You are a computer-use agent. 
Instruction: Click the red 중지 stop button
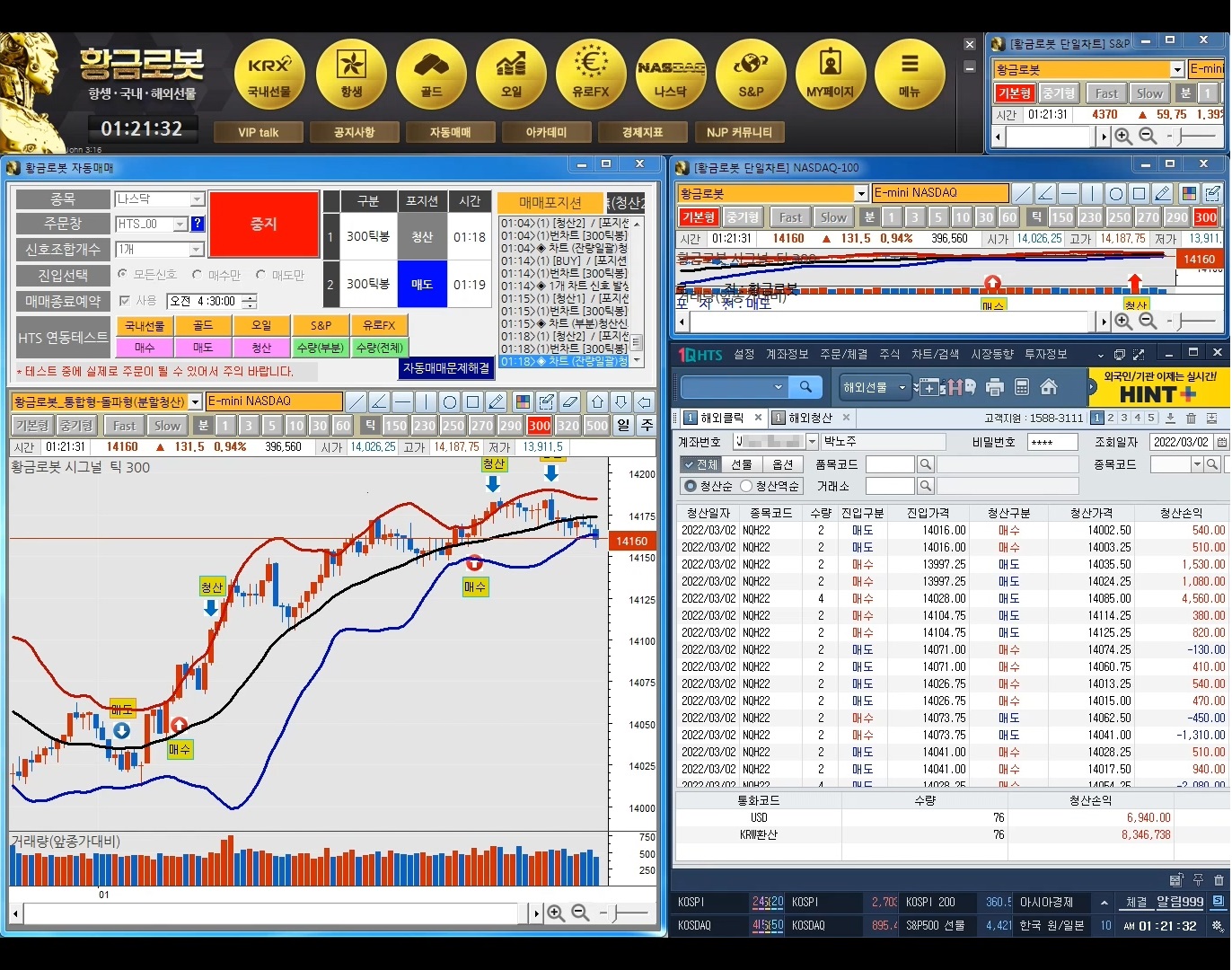(x=264, y=225)
